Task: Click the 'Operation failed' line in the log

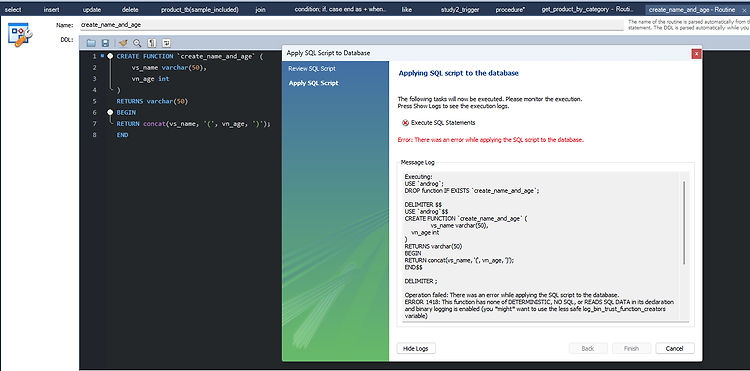Action: coord(512,295)
